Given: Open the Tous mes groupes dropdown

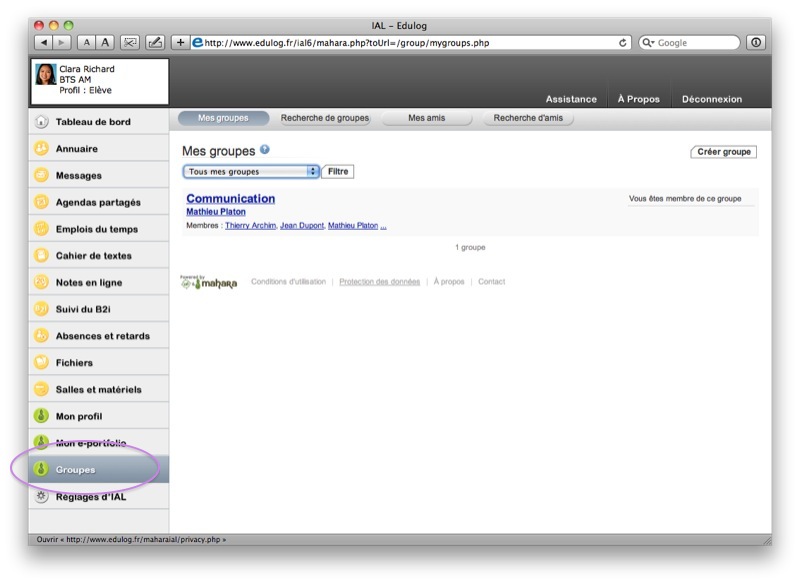Looking at the screenshot, I should click(251, 172).
